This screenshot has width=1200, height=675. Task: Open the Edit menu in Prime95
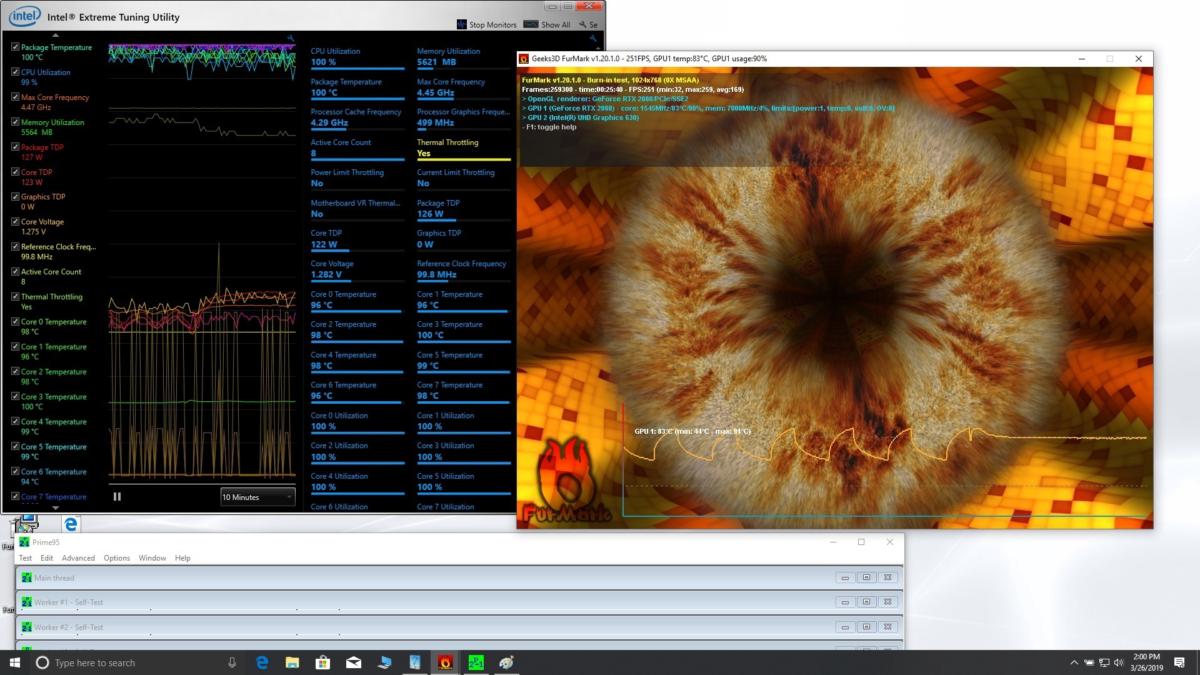tap(46, 558)
